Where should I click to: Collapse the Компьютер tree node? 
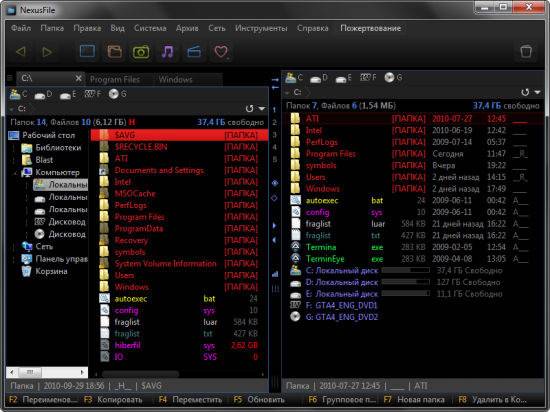click(x=15, y=173)
